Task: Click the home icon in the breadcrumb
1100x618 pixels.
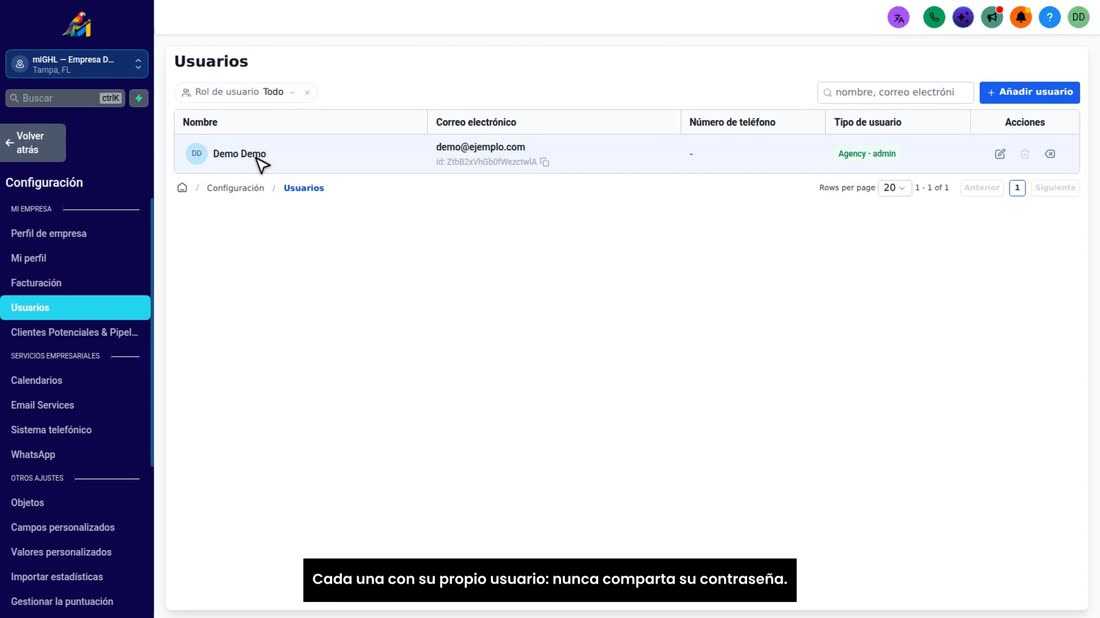Action: [x=182, y=187]
